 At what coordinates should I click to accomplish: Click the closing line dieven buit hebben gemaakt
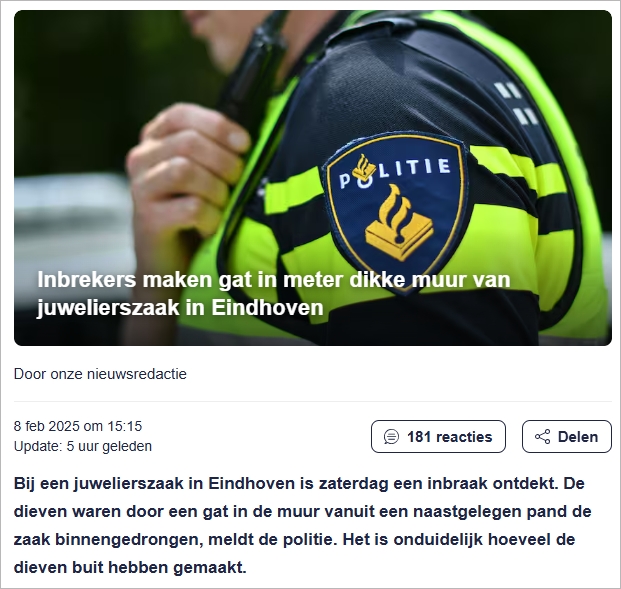[130, 568]
